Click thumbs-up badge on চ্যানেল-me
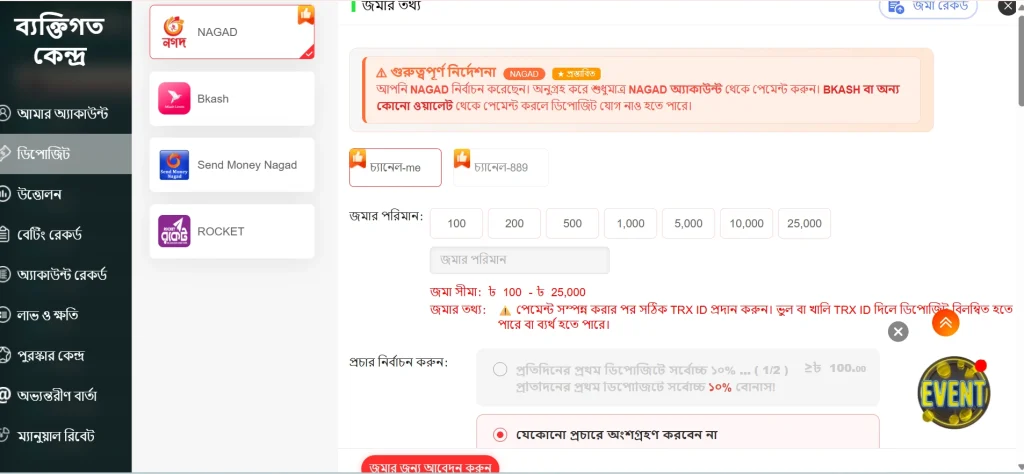Viewport: 1024px width, 474px height. click(357, 157)
